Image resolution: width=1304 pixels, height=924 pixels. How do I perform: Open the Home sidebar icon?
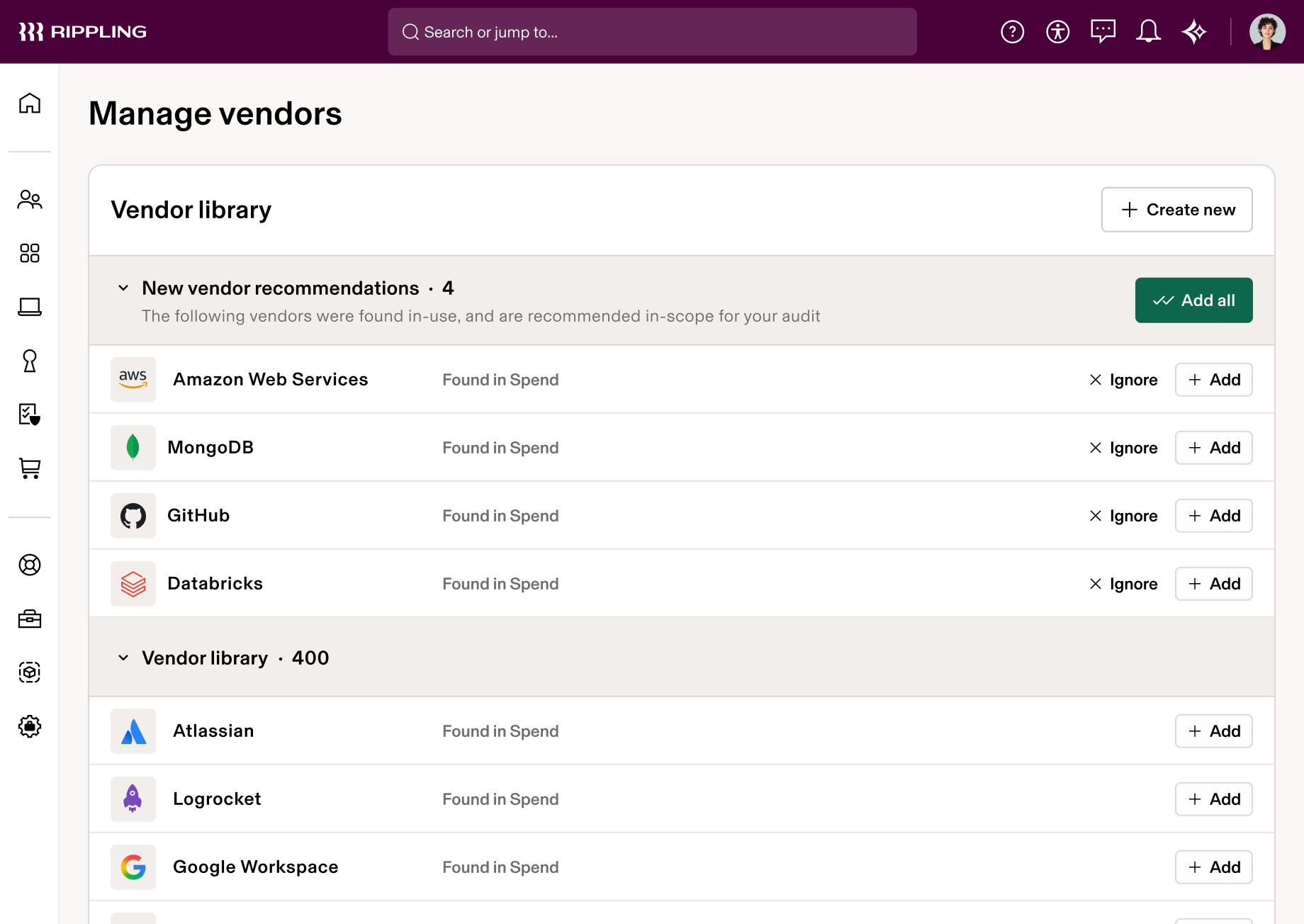click(x=29, y=103)
